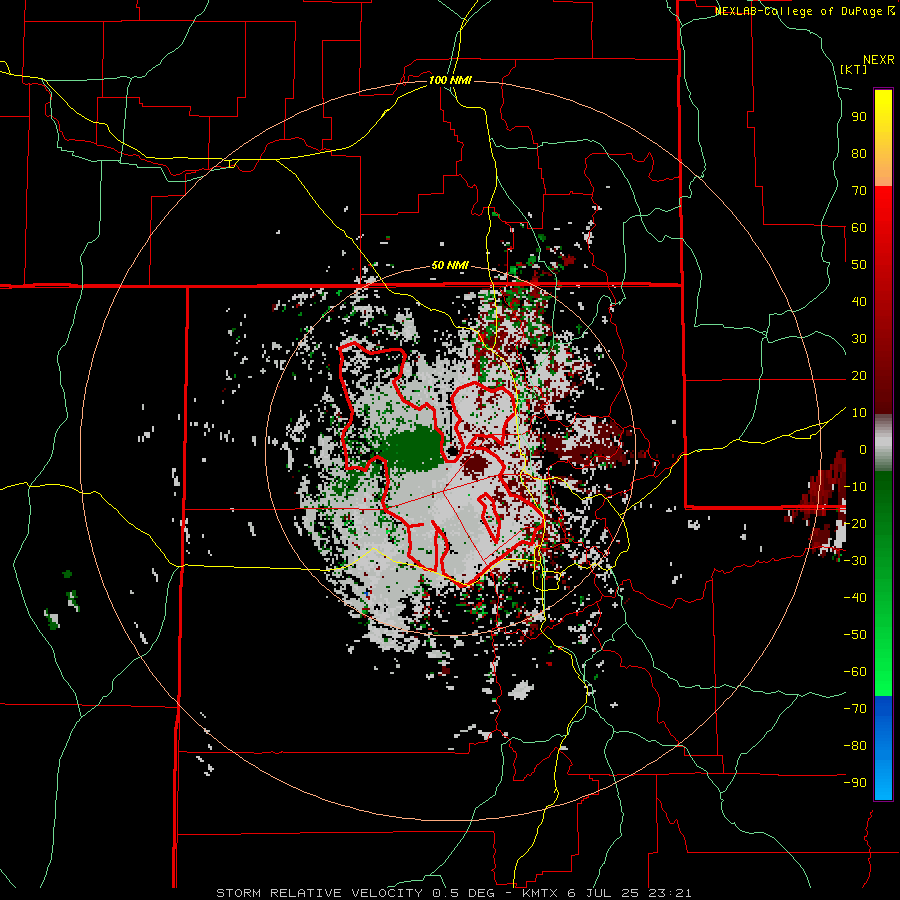Click the 20 value on velocity scale

point(859,375)
